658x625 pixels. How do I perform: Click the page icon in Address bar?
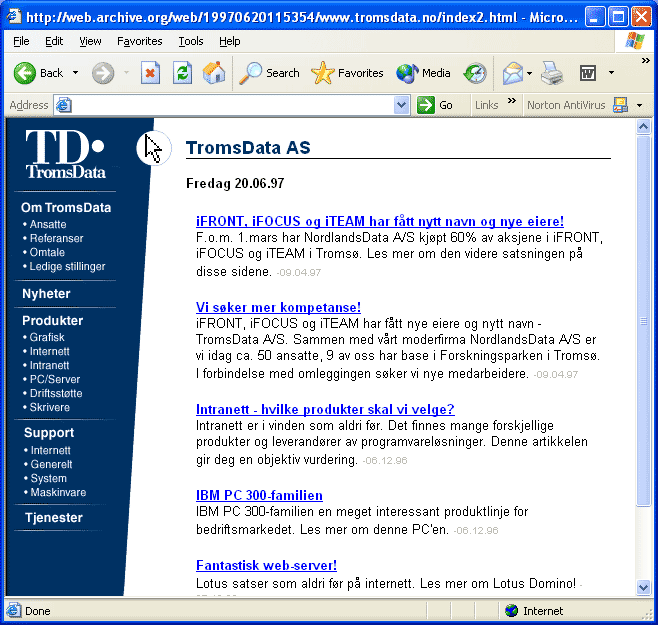(64, 105)
